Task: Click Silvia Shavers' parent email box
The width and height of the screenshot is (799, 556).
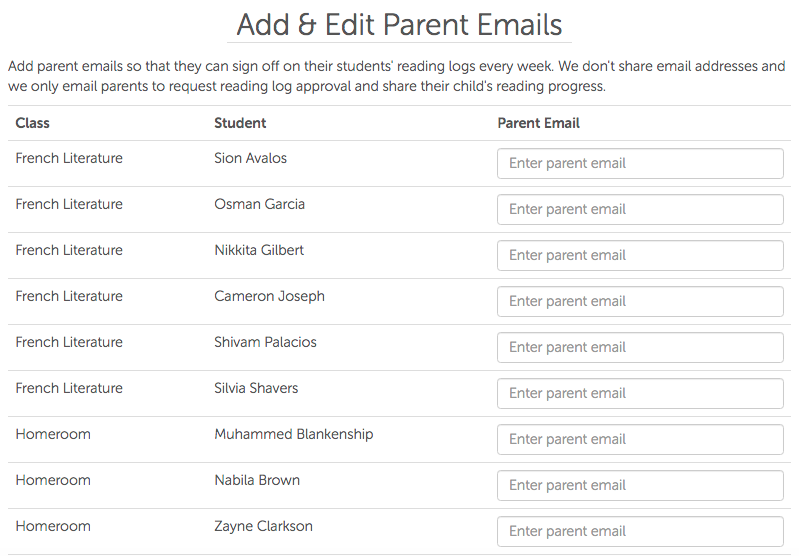Action: (x=640, y=393)
